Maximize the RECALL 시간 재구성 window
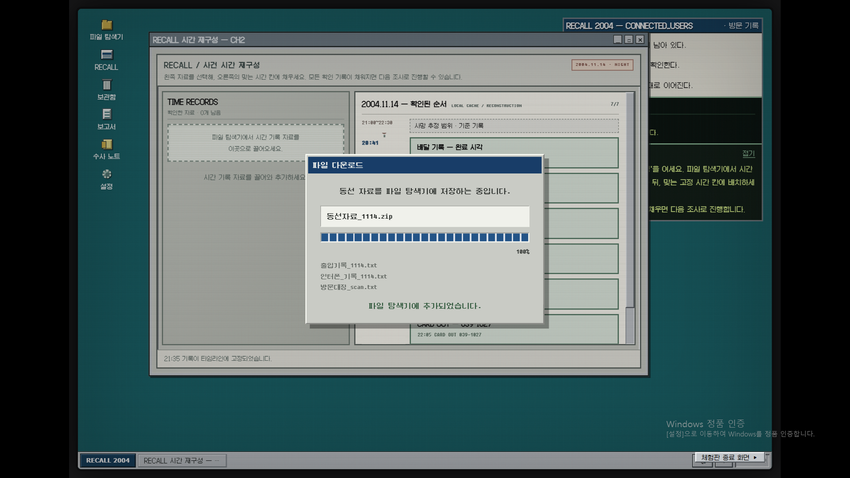The width and height of the screenshot is (850, 478). click(629, 40)
